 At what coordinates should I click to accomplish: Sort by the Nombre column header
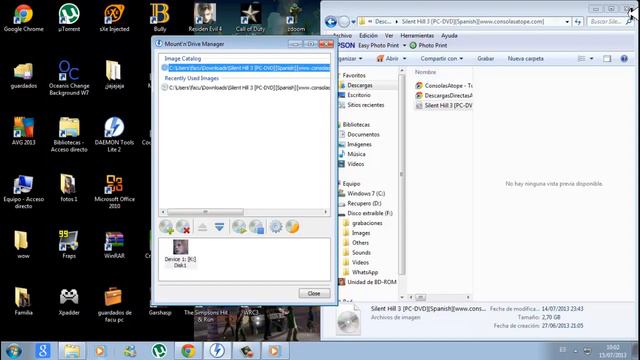pyautogui.click(x=425, y=72)
